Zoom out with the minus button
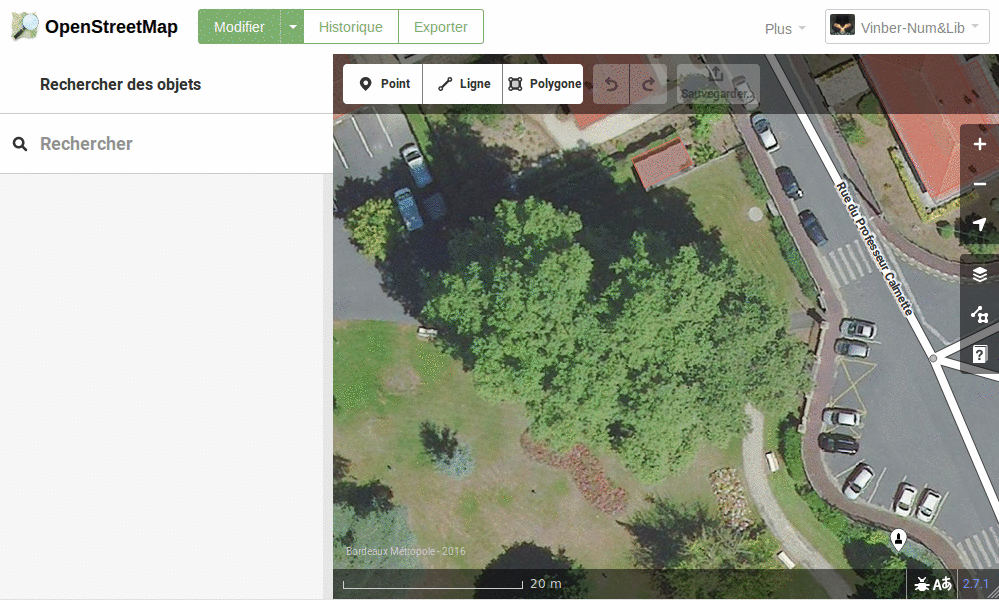Screen dimensions: 999x600 (980, 184)
